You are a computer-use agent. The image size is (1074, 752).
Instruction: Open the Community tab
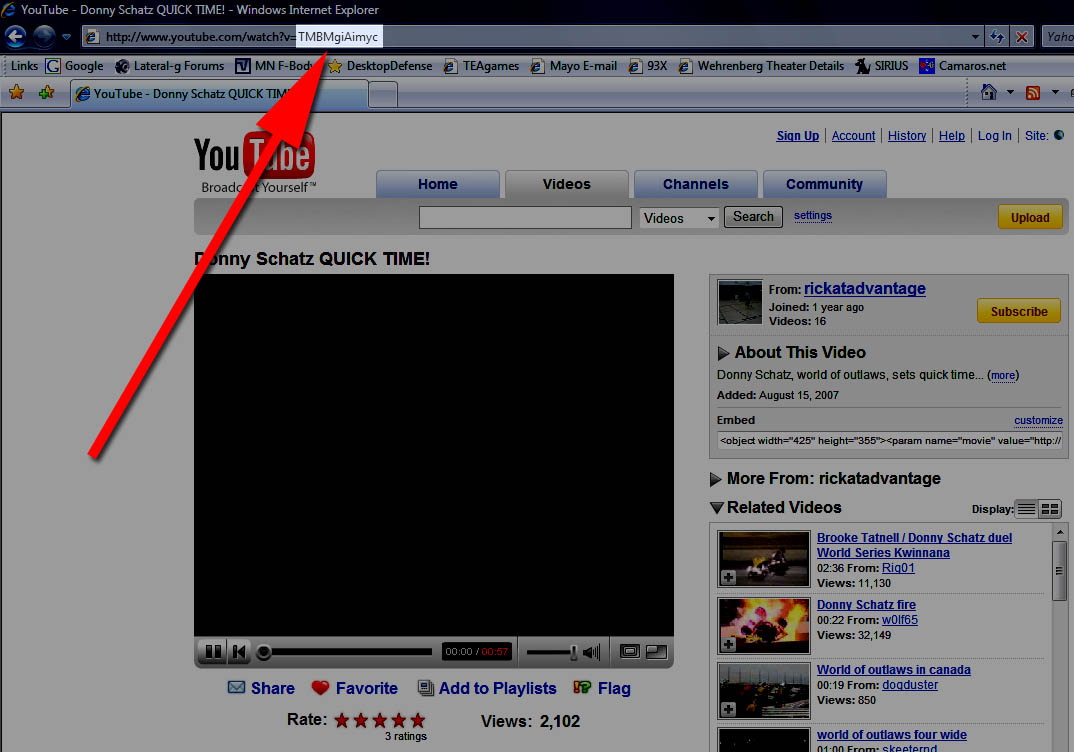pos(824,184)
